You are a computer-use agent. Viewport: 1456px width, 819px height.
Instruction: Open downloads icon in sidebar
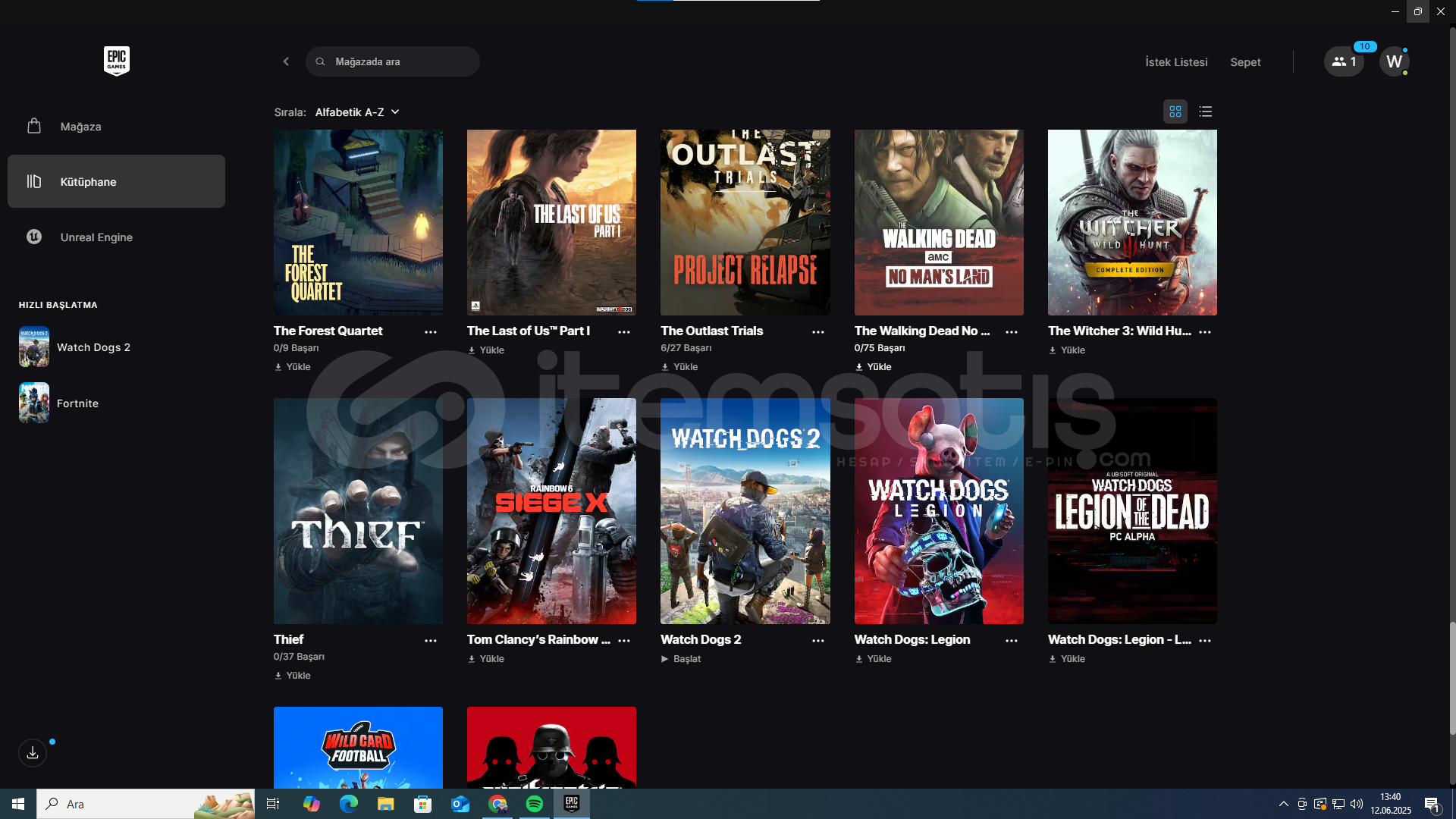[x=33, y=753]
